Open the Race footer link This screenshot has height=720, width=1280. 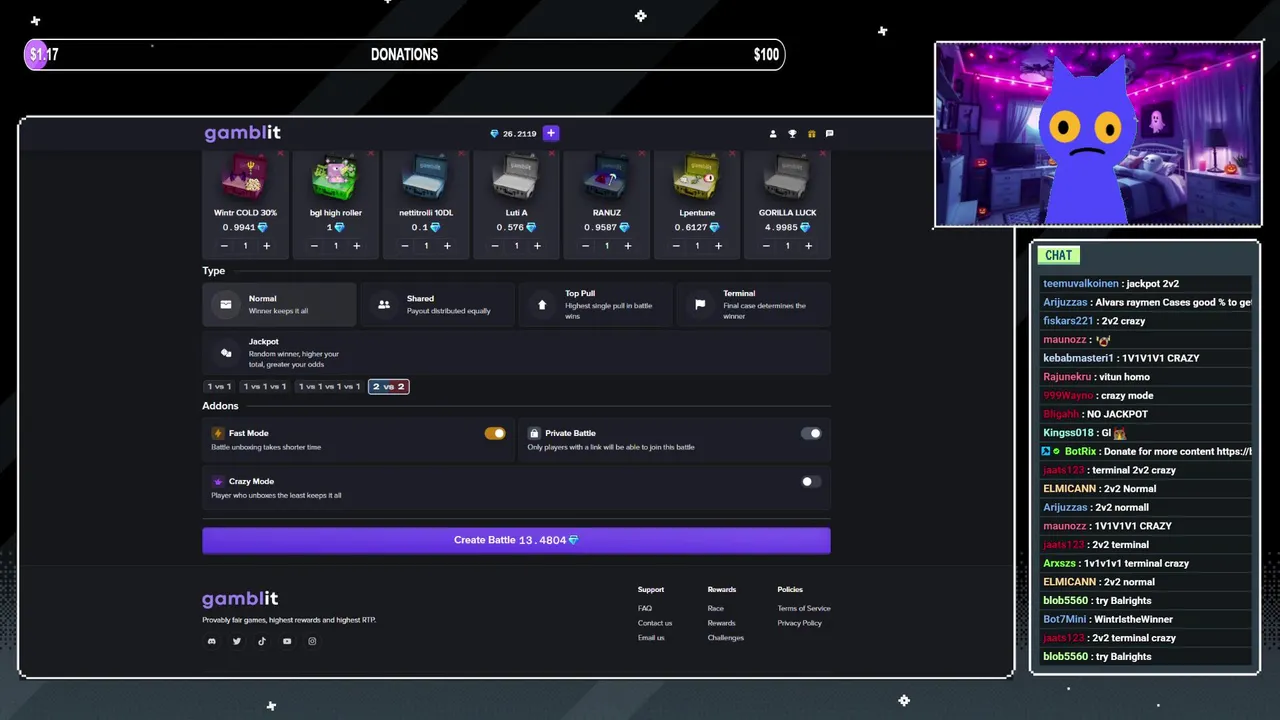pyautogui.click(x=715, y=608)
